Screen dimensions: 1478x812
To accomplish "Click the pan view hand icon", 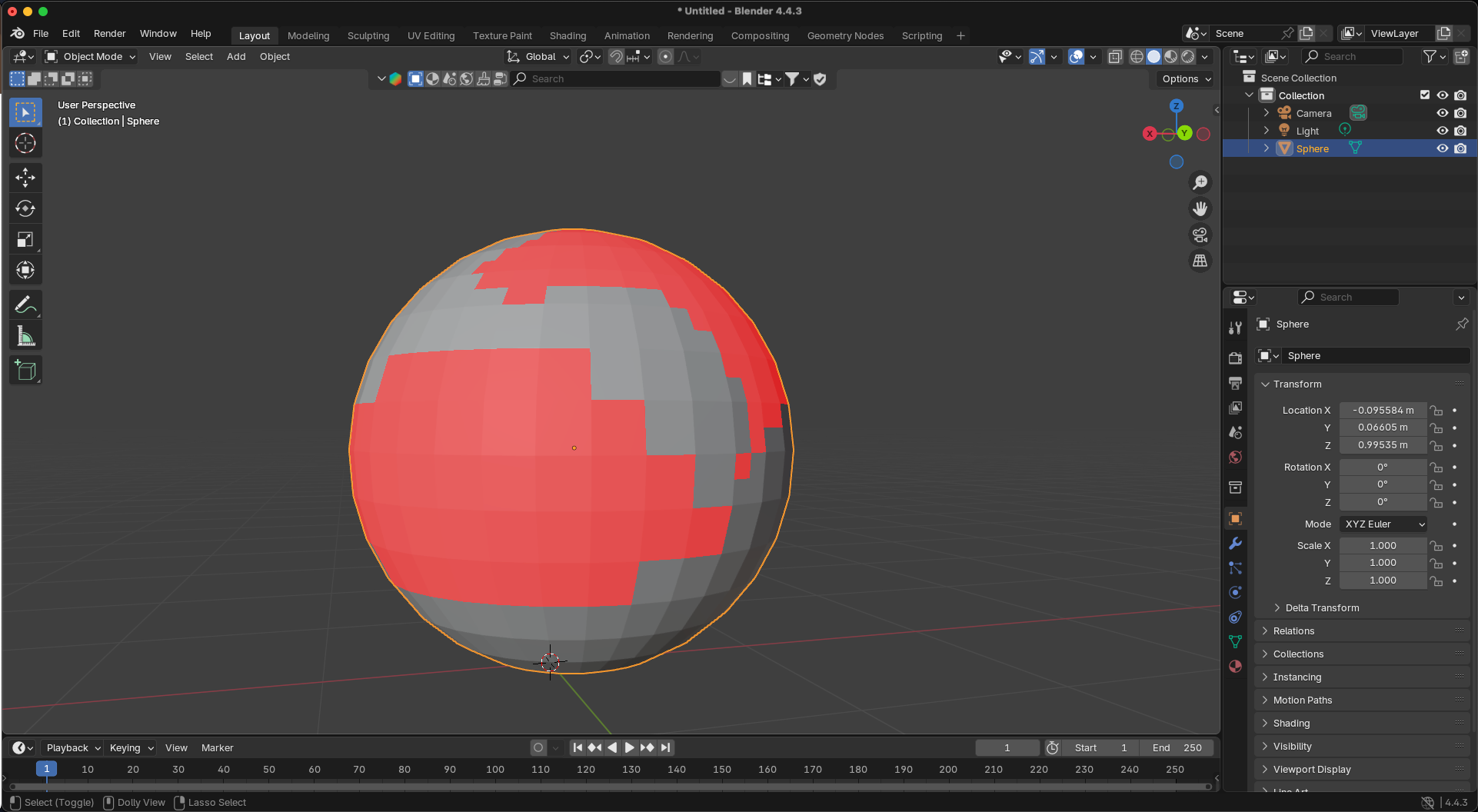I will pos(1200,208).
